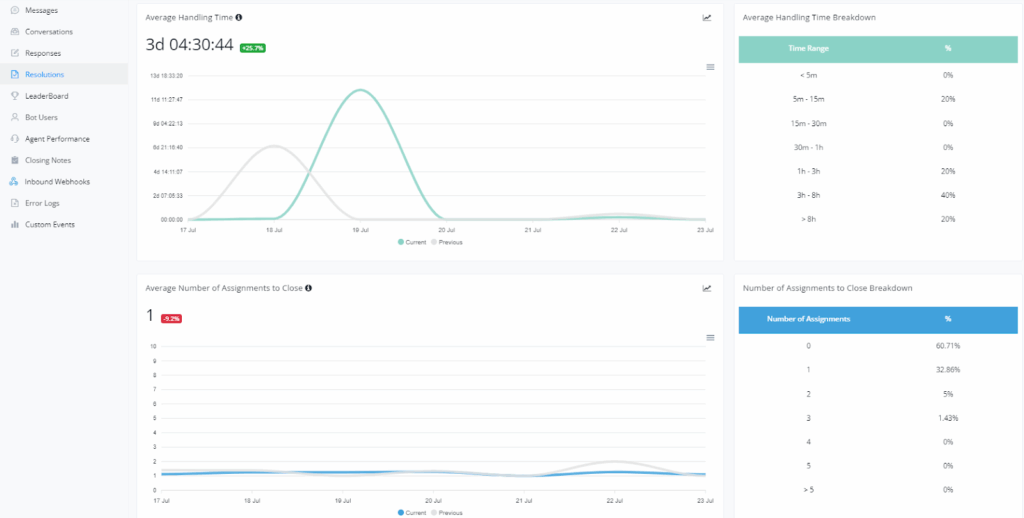
Task: Click the Agent Performance headset icon
Action: pos(14,139)
